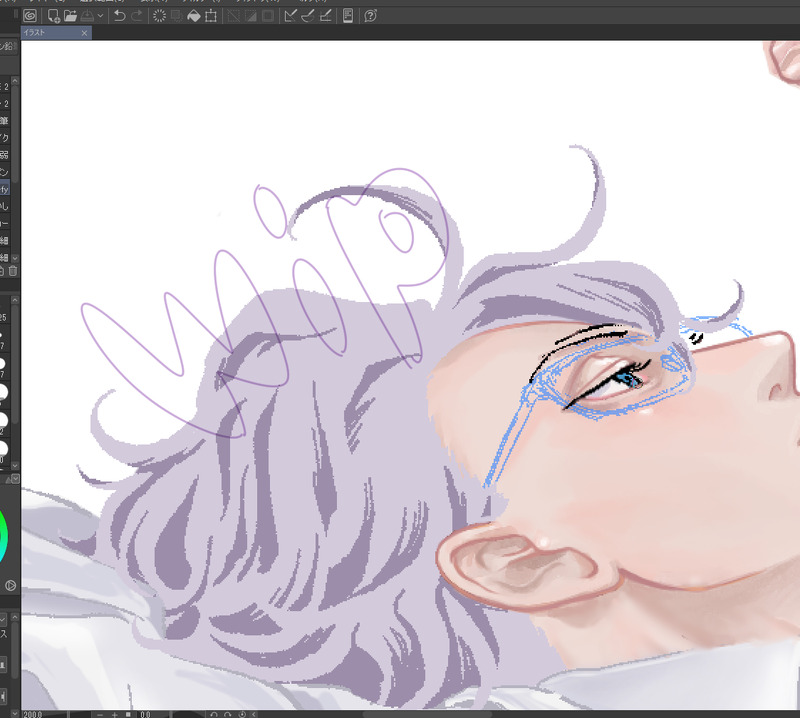This screenshot has height=718, width=800.
Task: Clear the layer with the delete icon
Action: coord(159,16)
